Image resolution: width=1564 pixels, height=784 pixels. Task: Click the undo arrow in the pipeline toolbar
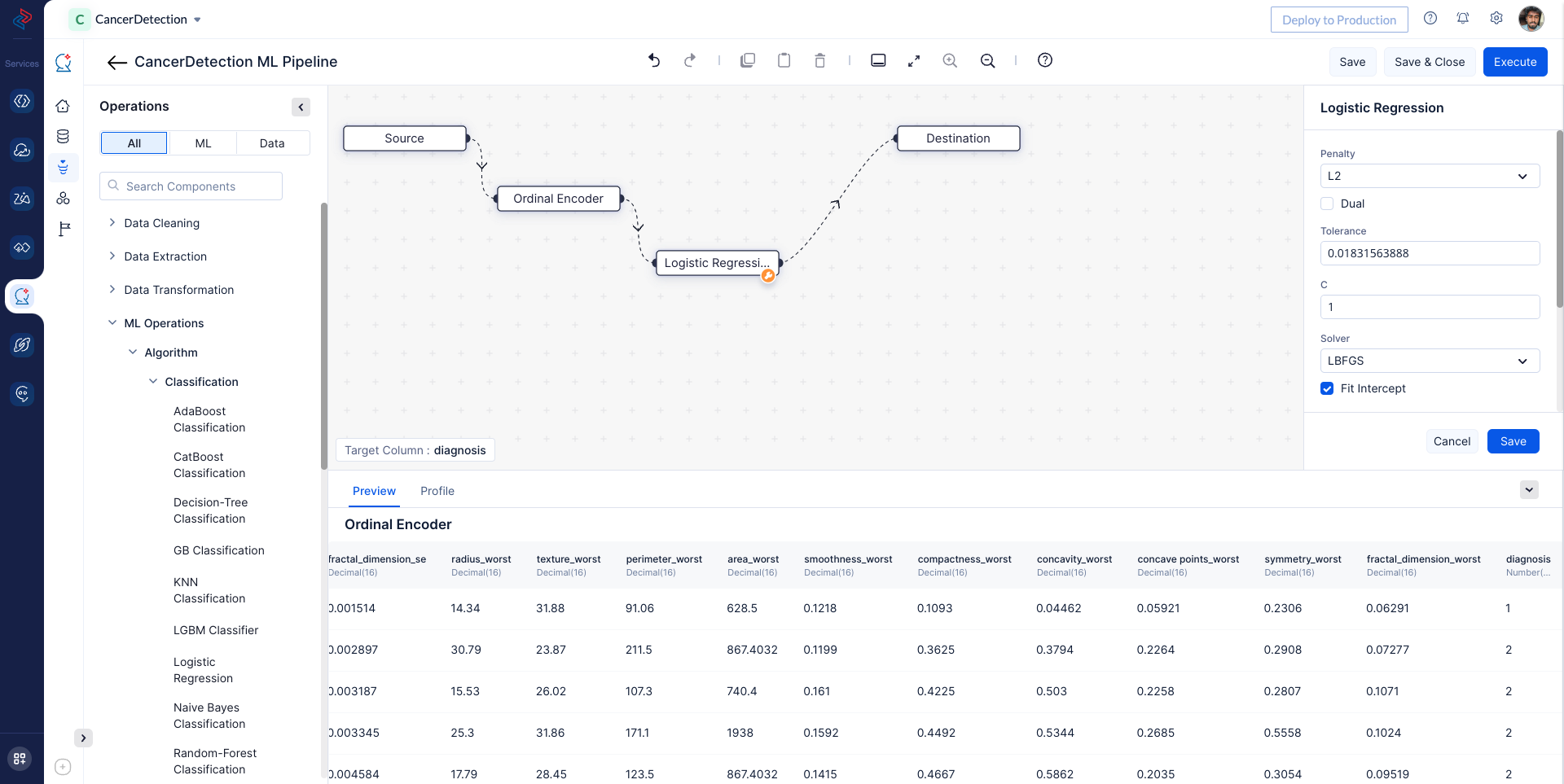tap(653, 60)
